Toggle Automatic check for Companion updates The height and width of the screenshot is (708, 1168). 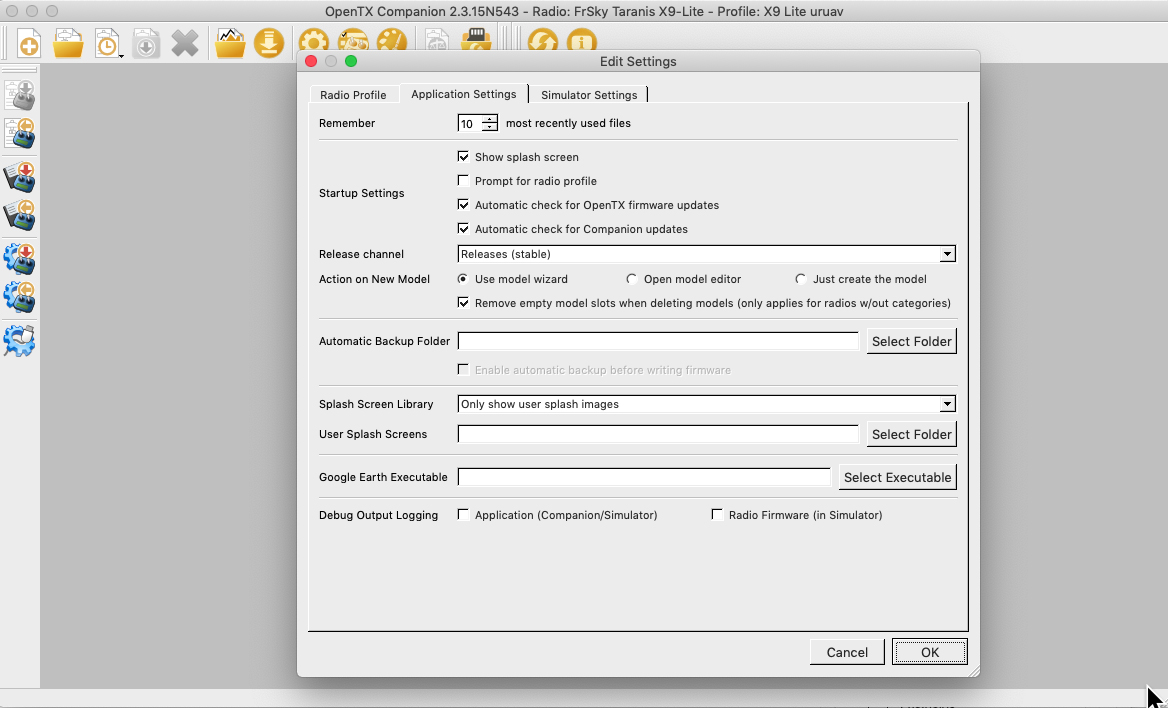tap(463, 228)
